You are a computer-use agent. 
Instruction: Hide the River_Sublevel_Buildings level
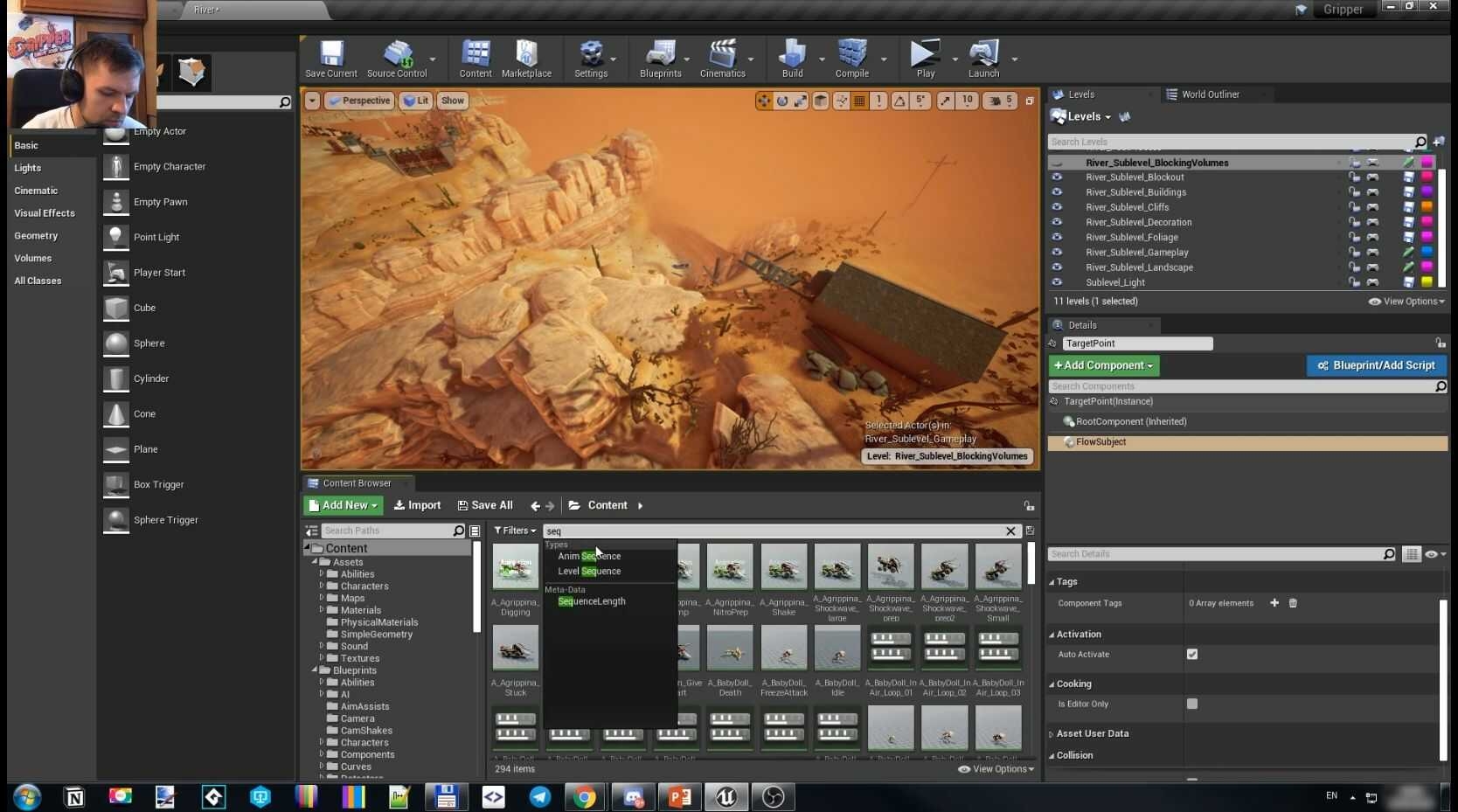[x=1057, y=192]
